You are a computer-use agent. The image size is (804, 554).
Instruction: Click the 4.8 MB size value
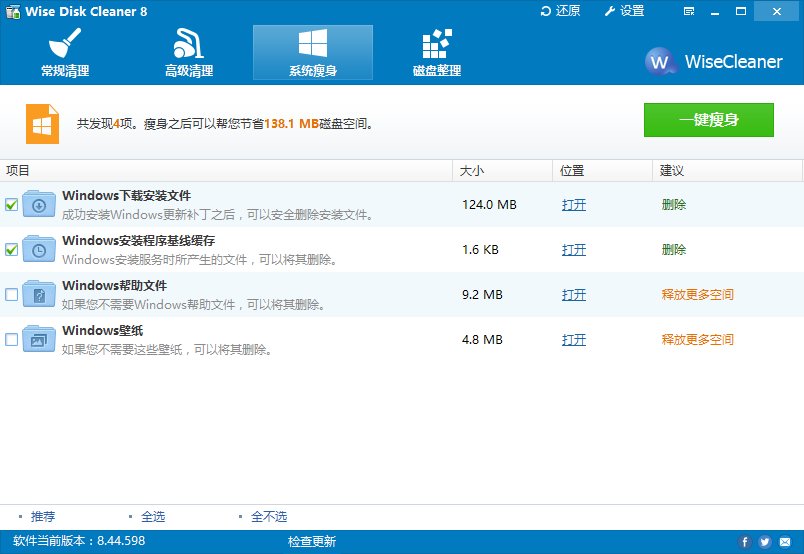[x=483, y=340]
